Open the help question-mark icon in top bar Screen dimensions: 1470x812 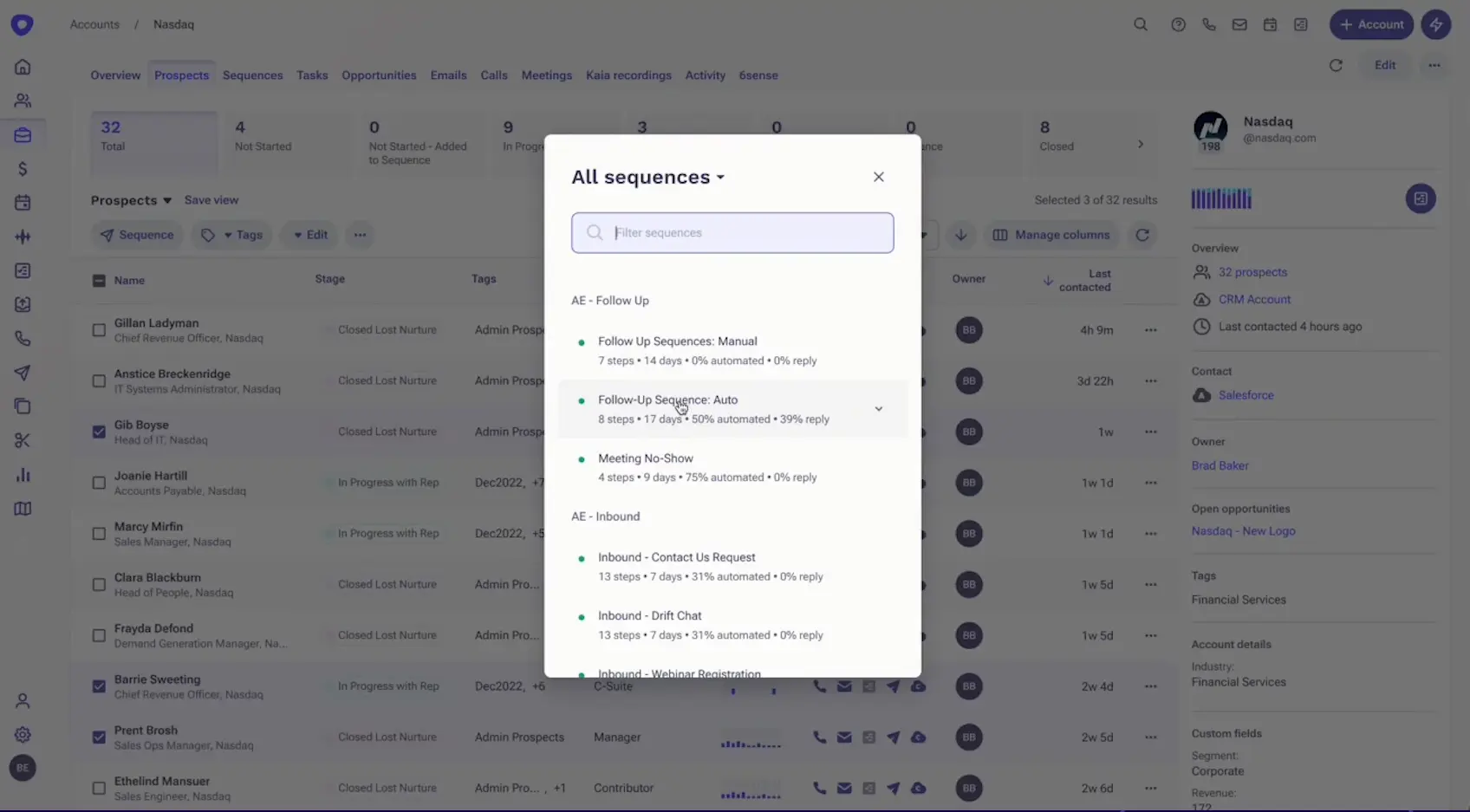coord(1178,24)
